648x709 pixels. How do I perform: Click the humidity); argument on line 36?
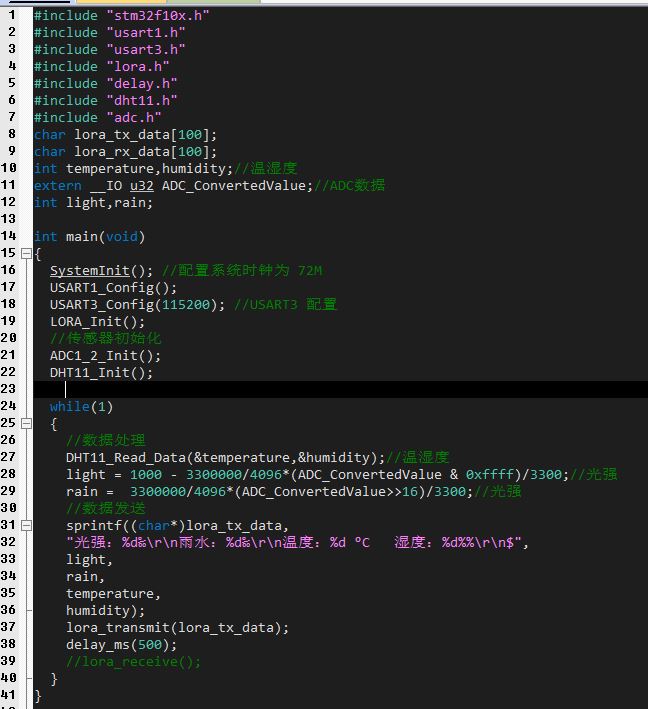[x=105, y=611]
